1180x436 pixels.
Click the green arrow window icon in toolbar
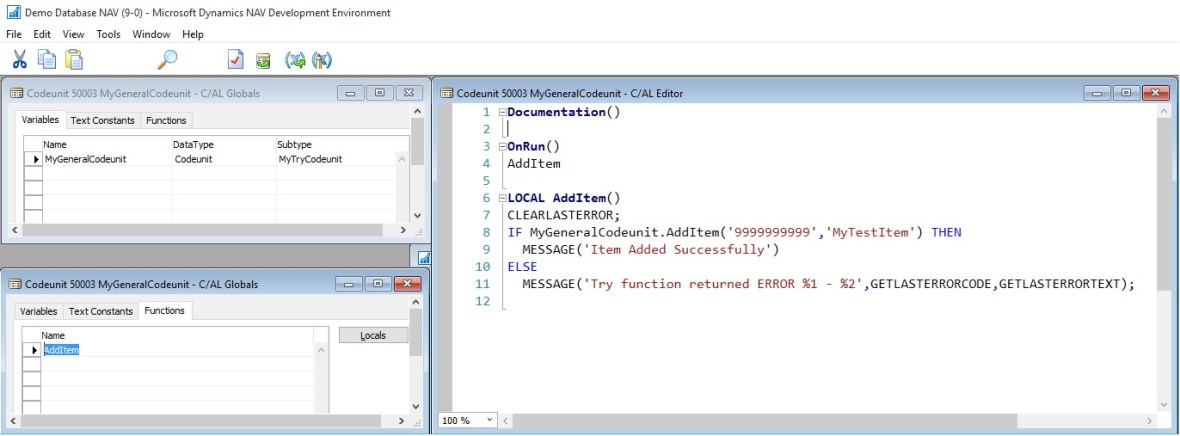coord(263,60)
